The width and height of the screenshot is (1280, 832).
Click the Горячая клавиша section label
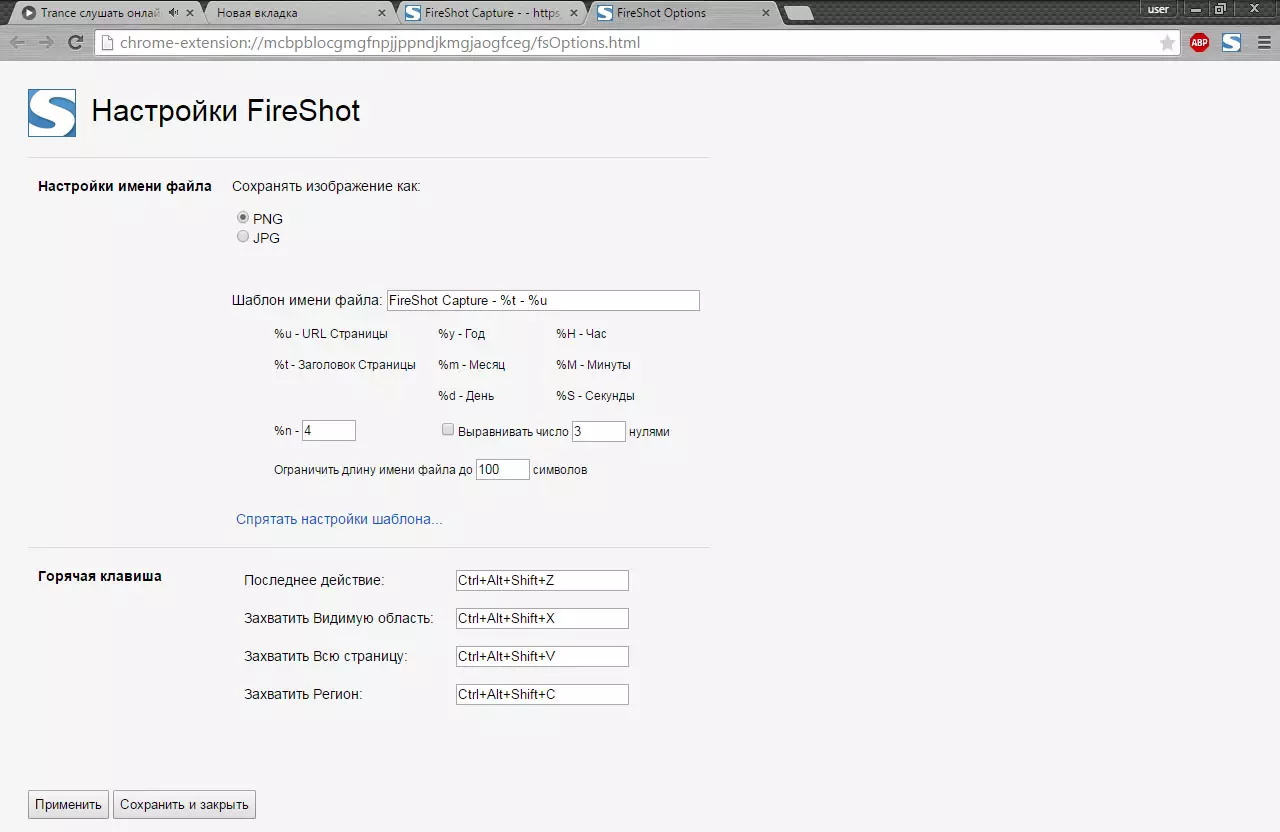[100, 576]
